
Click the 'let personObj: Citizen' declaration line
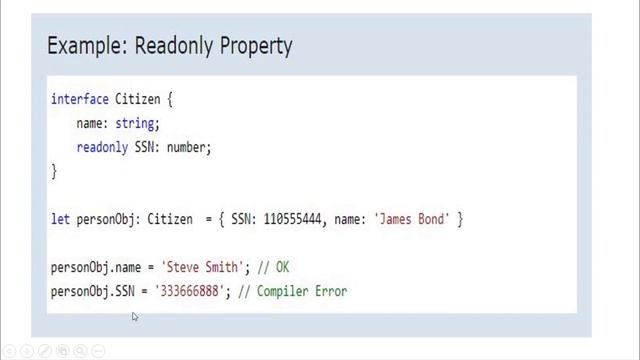pos(257,219)
